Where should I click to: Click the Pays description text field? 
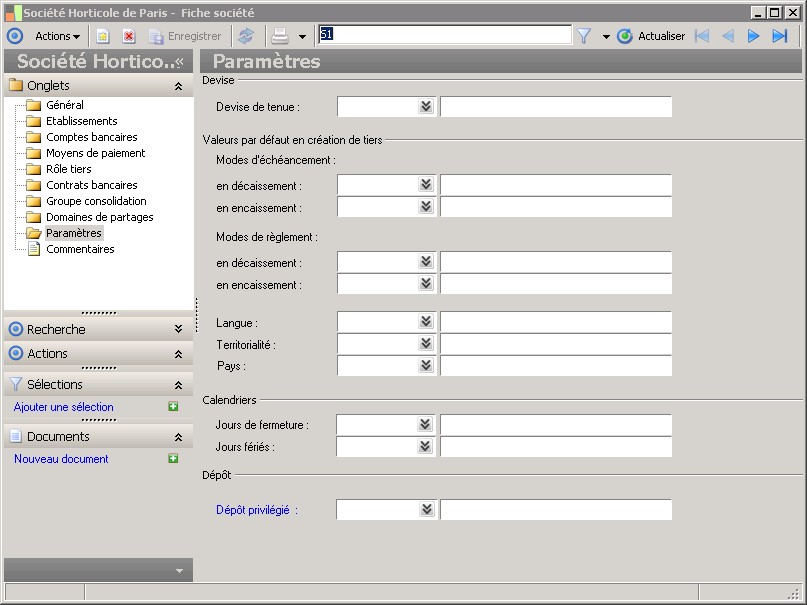tap(555, 366)
